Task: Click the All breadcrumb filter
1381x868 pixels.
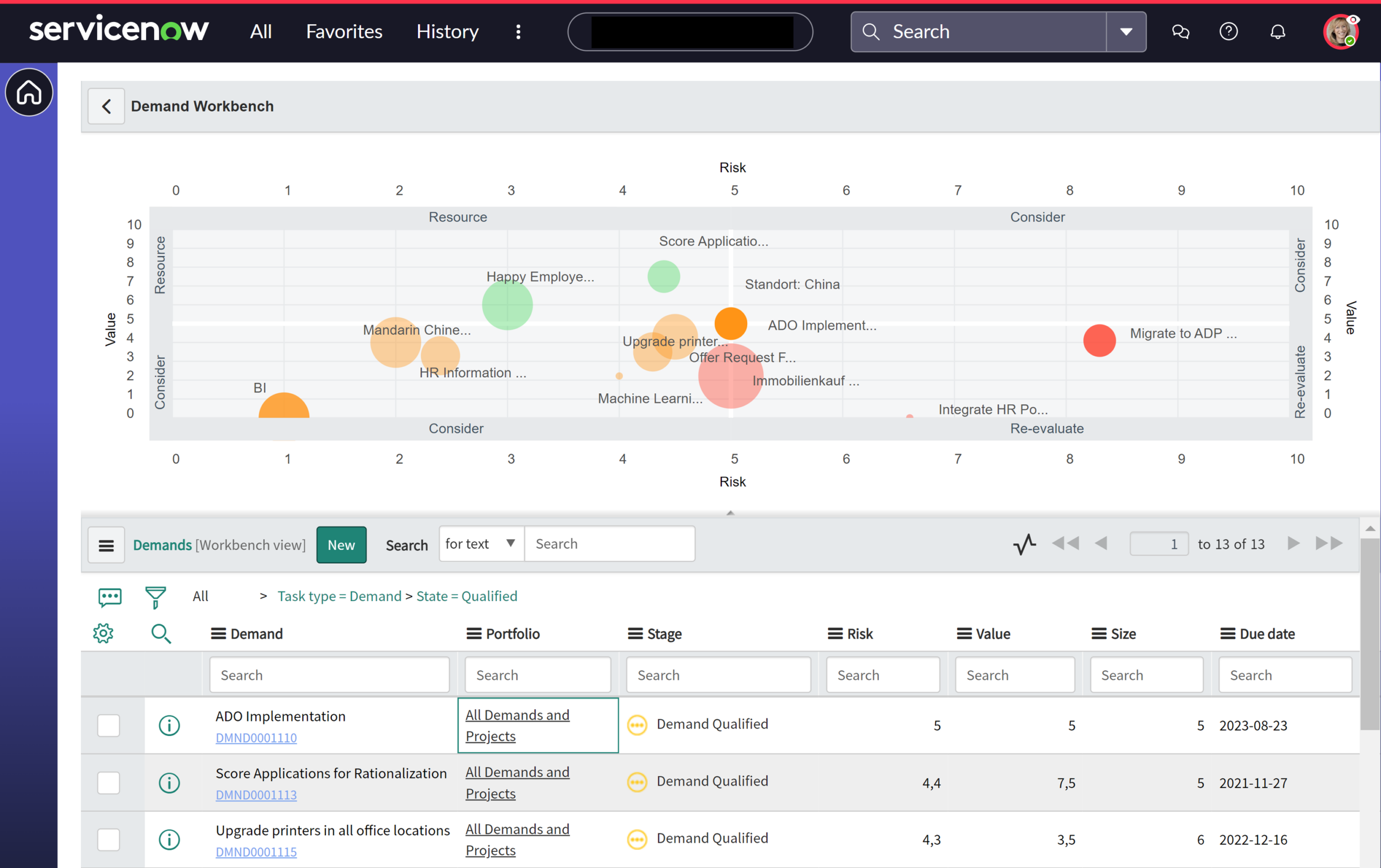Action: pyautogui.click(x=200, y=596)
